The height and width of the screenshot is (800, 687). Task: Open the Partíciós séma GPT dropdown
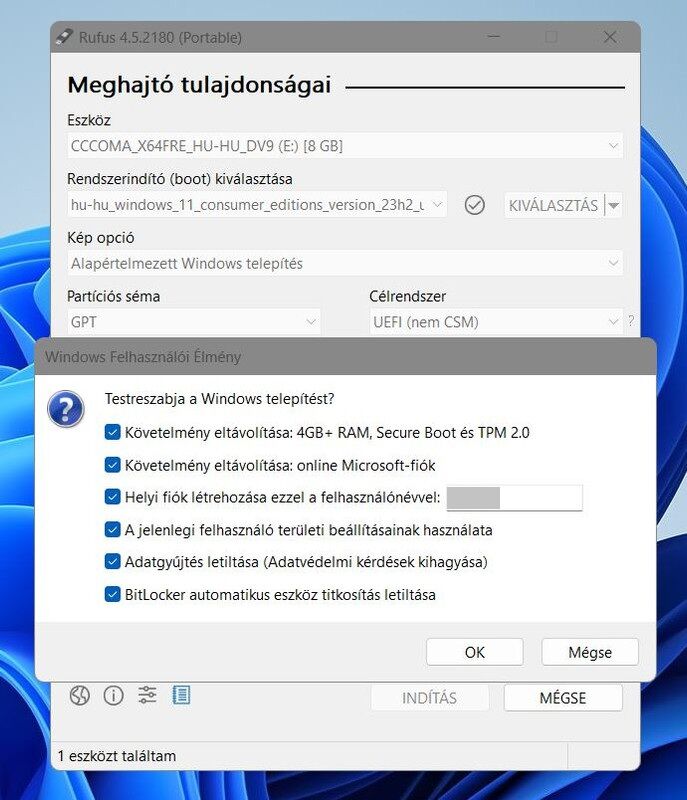tap(194, 322)
